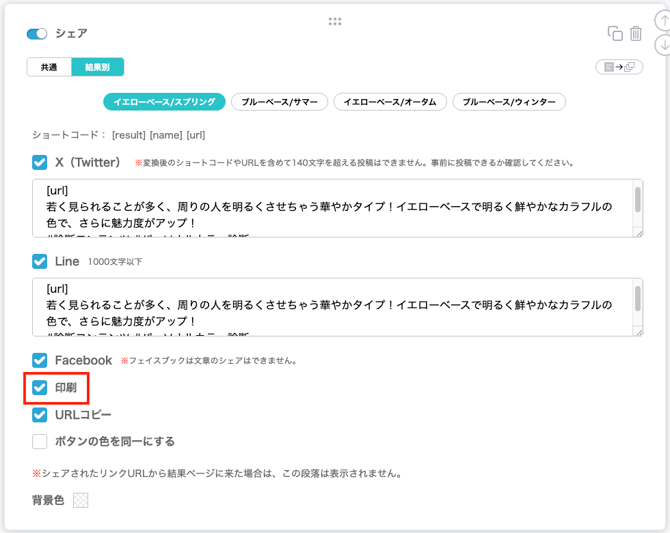Viewport: 670px width, 533px height.
Task: Click the X (Twitter) text area scrollbar
Action: click(x=638, y=200)
